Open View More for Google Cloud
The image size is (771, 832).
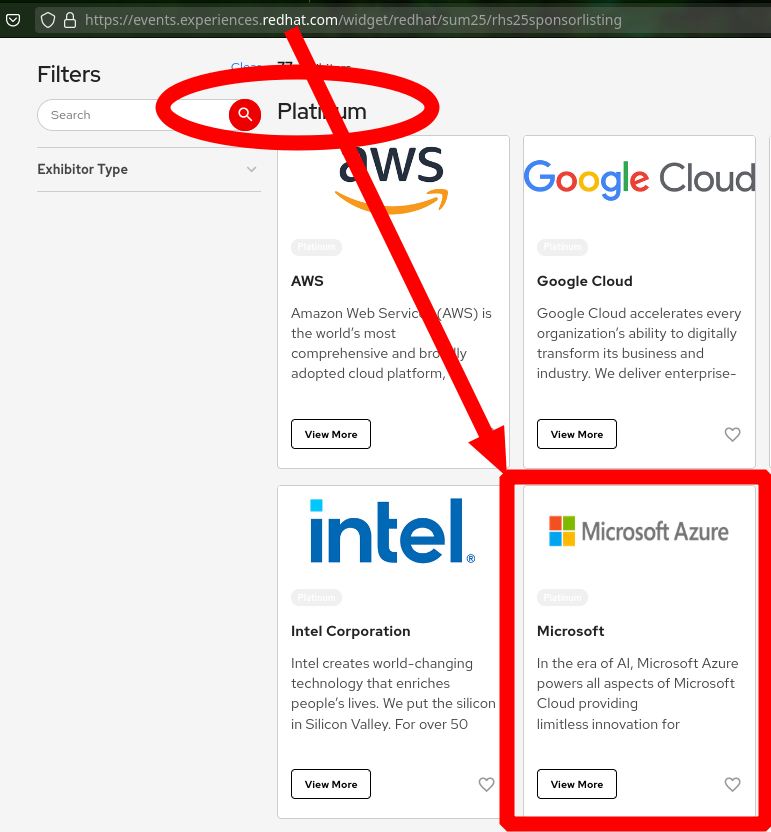point(577,434)
